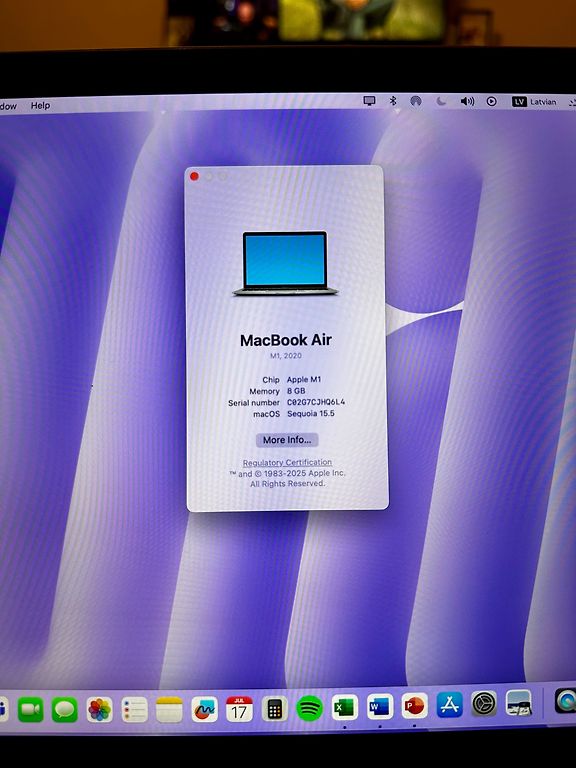
Task: Click the More Info... button
Action: tap(287, 440)
